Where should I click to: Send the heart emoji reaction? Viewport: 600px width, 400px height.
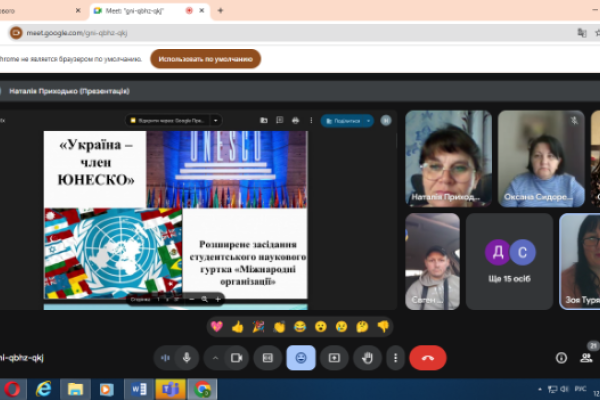[x=216, y=326]
